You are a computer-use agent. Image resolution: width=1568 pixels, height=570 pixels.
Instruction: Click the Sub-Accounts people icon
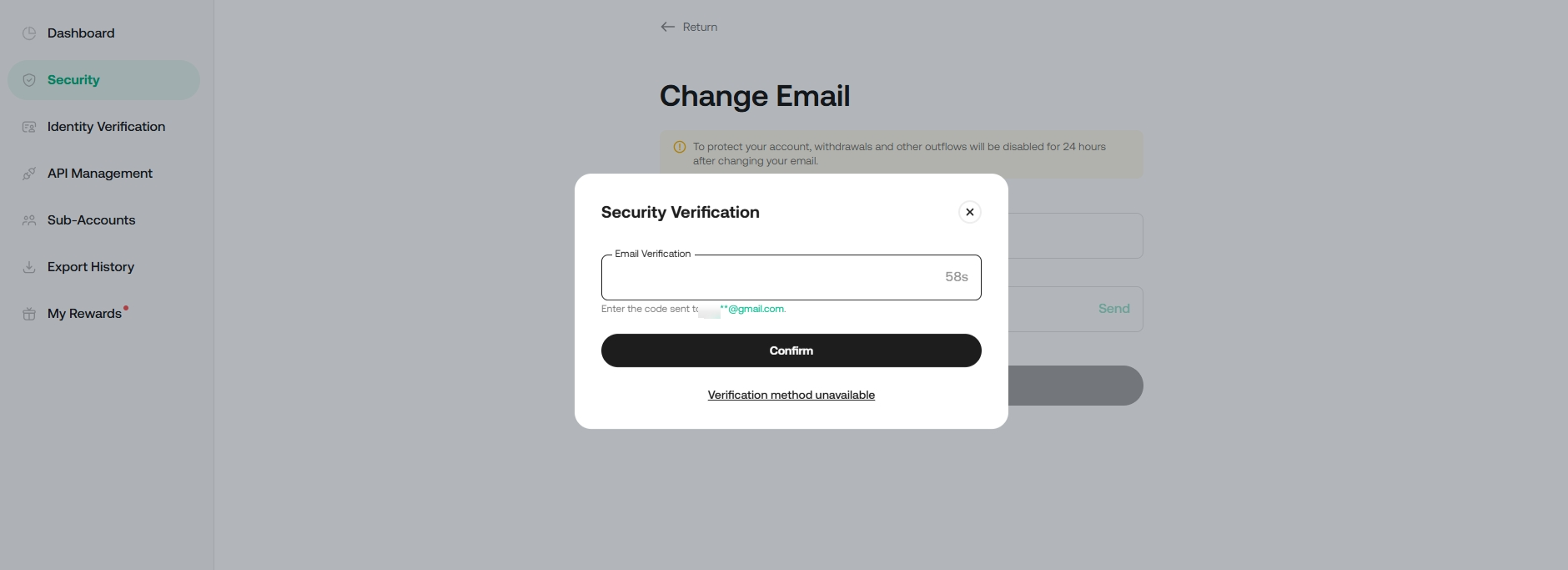click(x=29, y=220)
